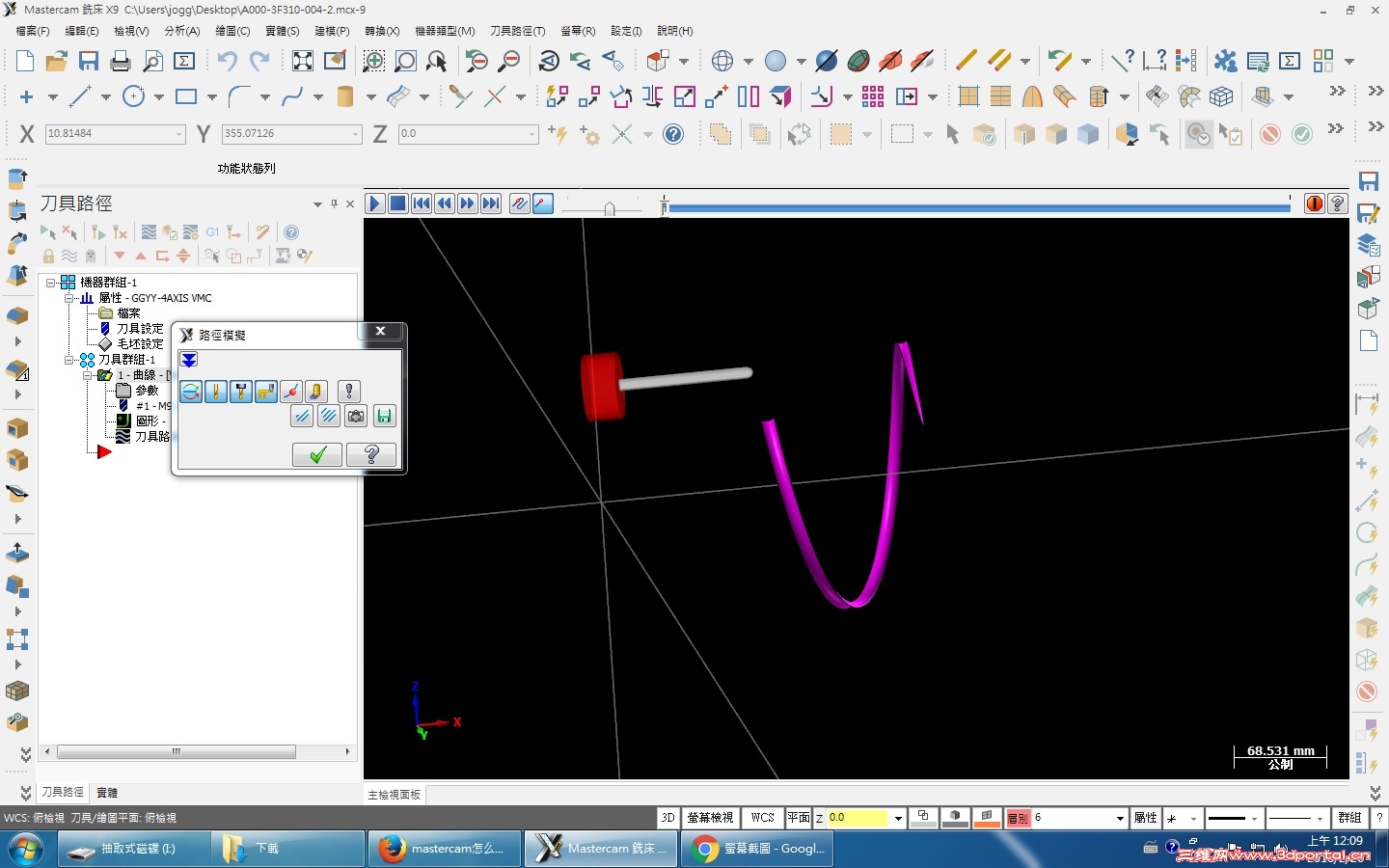The width and height of the screenshot is (1389, 868).
Task: Open backplot options exclamation icon
Action: (x=349, y=391)
